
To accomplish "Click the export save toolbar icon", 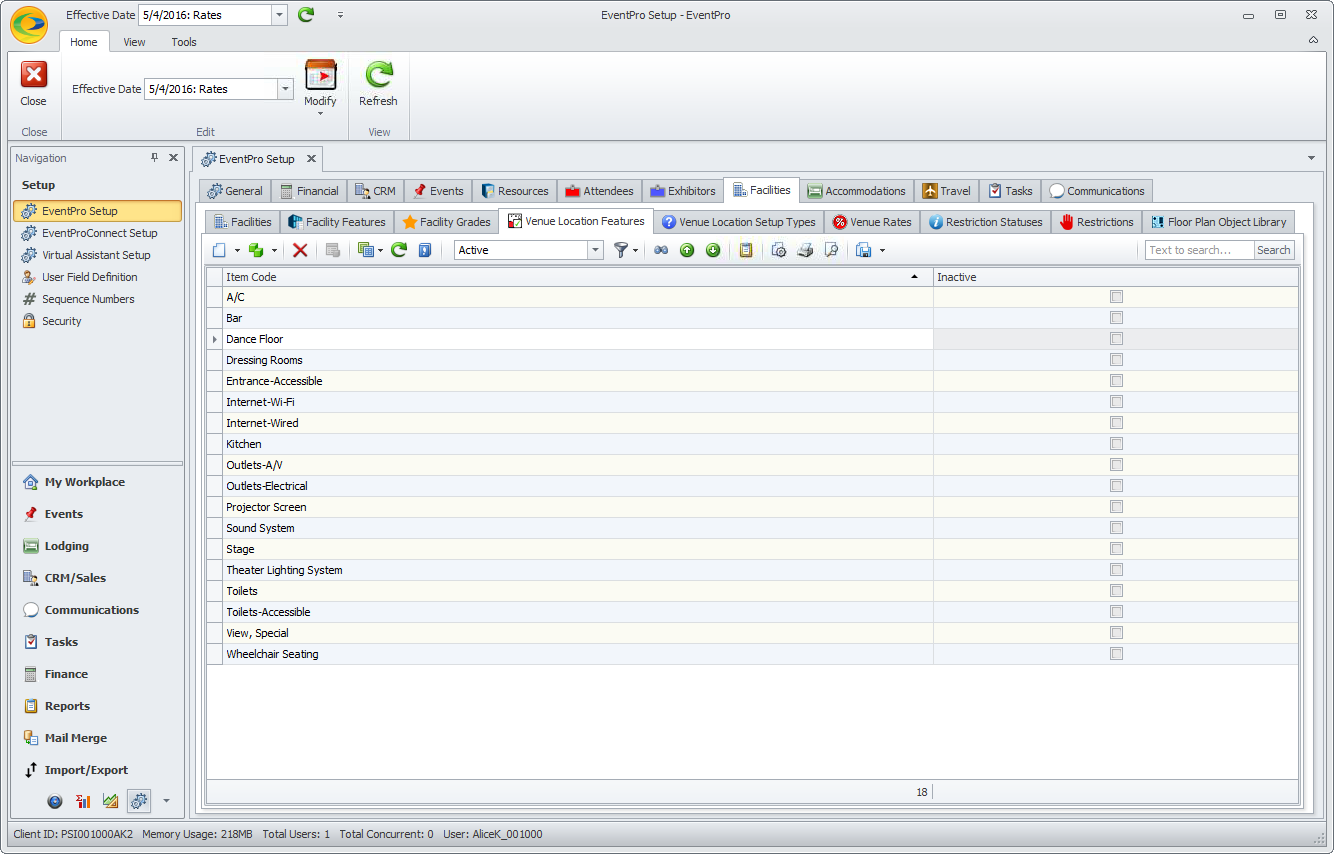I will pyautogui.click(x=864, y=250).
